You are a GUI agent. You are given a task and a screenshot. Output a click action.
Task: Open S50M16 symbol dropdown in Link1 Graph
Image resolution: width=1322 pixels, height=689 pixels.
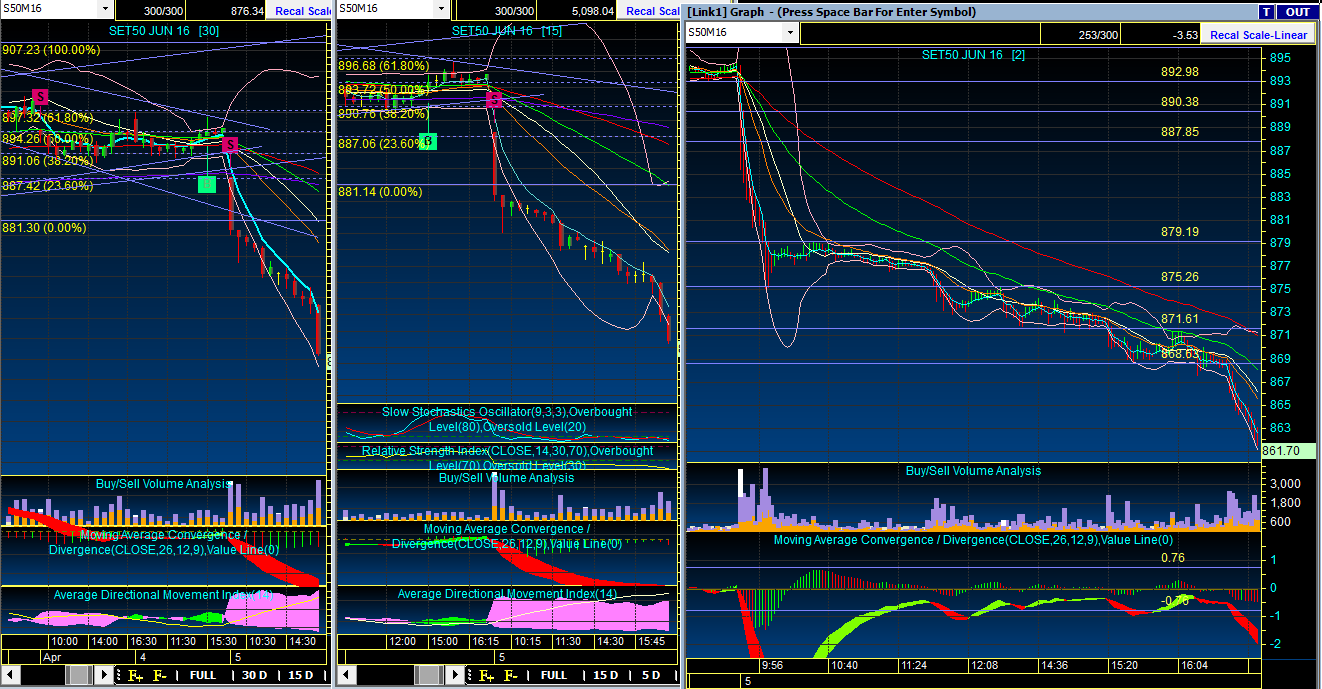790,33
